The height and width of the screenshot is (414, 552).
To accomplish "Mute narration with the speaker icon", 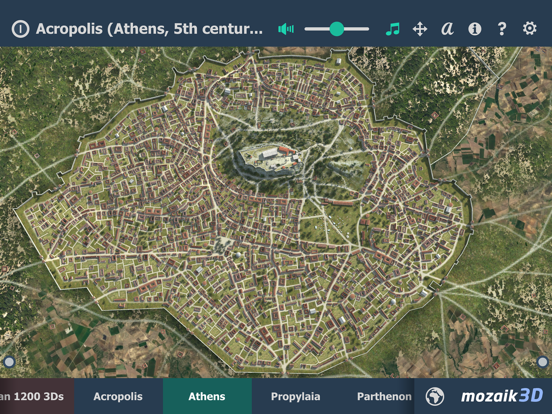I will (286, 29).
